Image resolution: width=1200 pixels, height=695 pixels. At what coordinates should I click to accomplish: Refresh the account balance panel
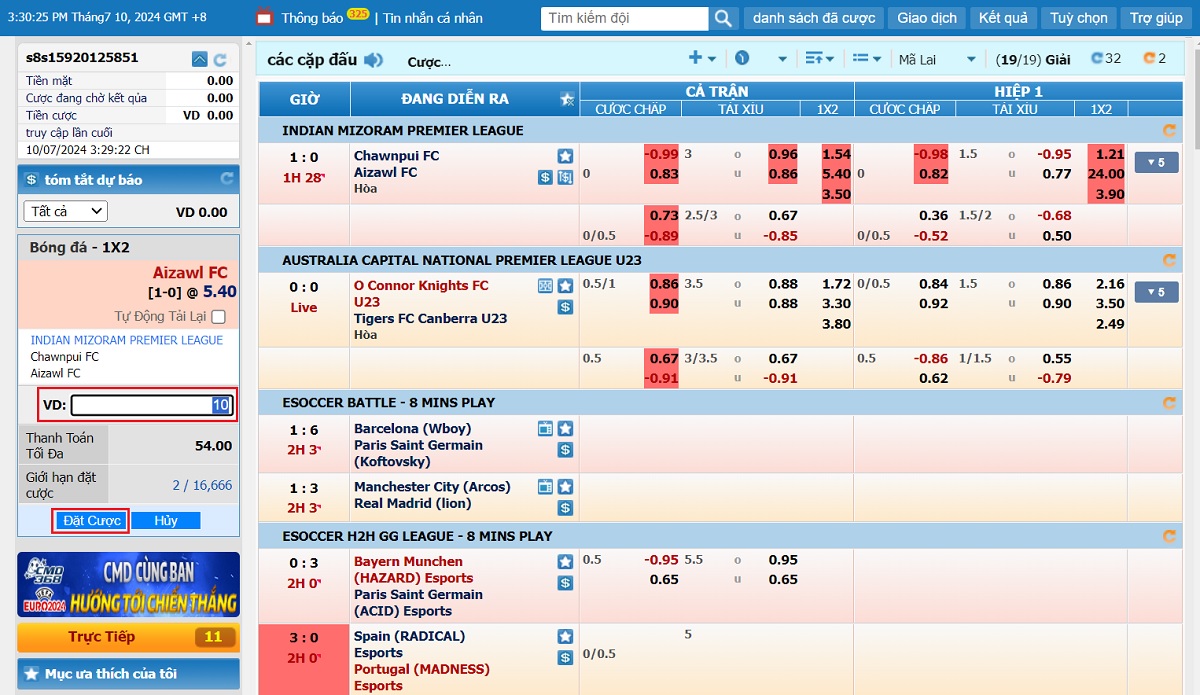[220, 60]
